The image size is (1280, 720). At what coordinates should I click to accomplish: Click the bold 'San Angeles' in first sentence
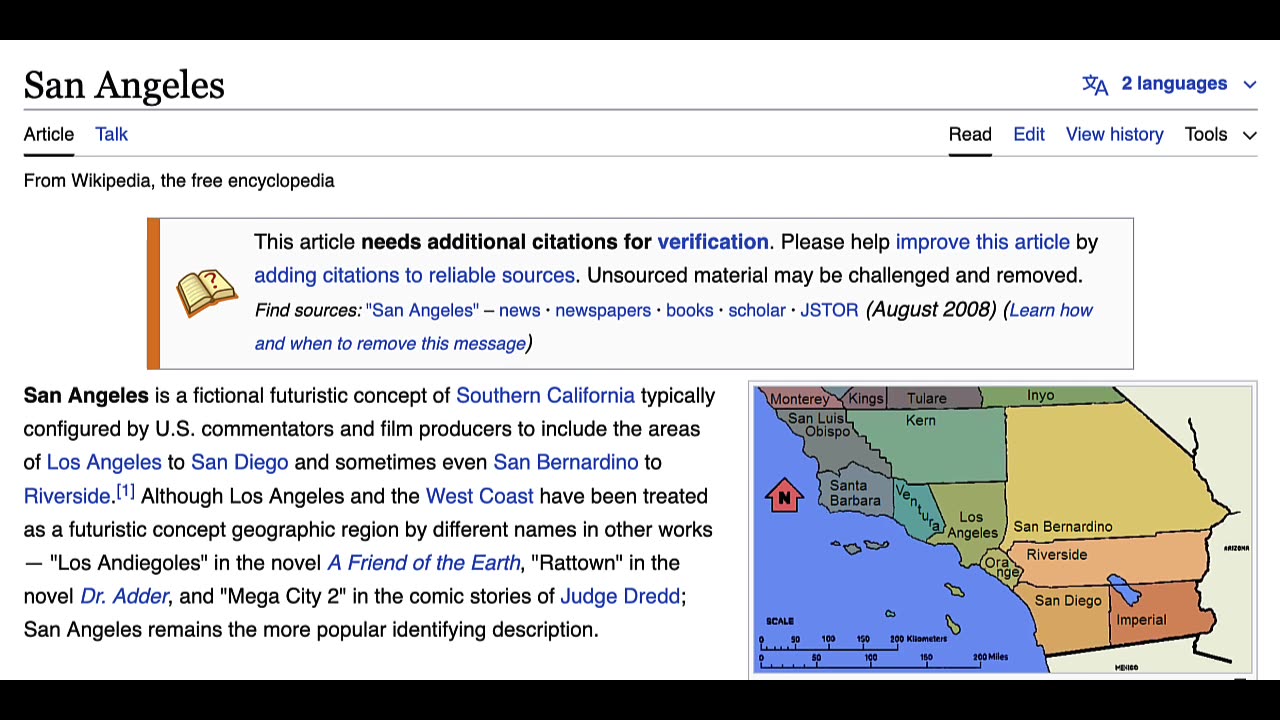(x=86, y=395)
